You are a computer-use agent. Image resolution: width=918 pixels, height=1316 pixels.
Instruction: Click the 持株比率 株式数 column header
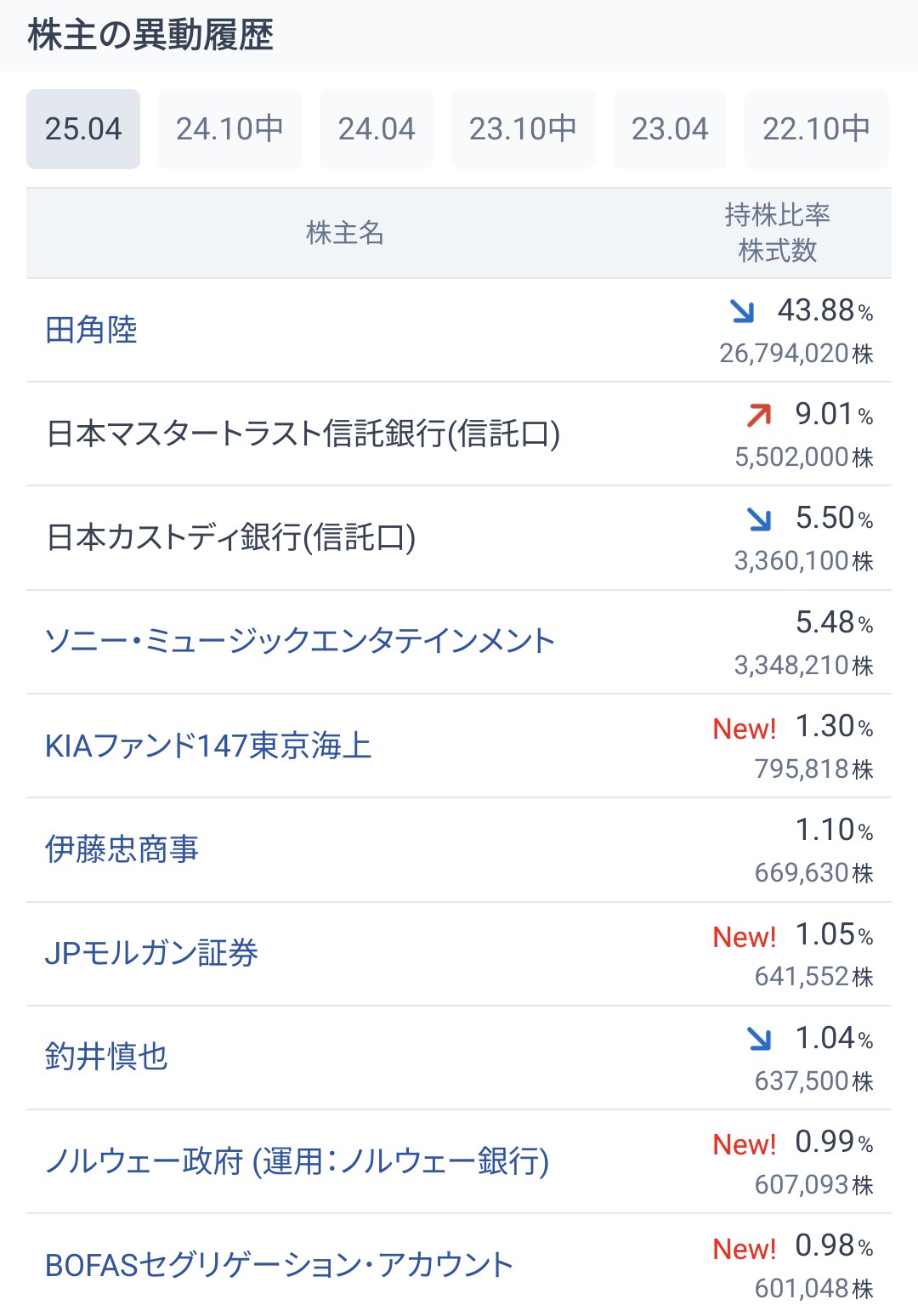click(777, 233)
